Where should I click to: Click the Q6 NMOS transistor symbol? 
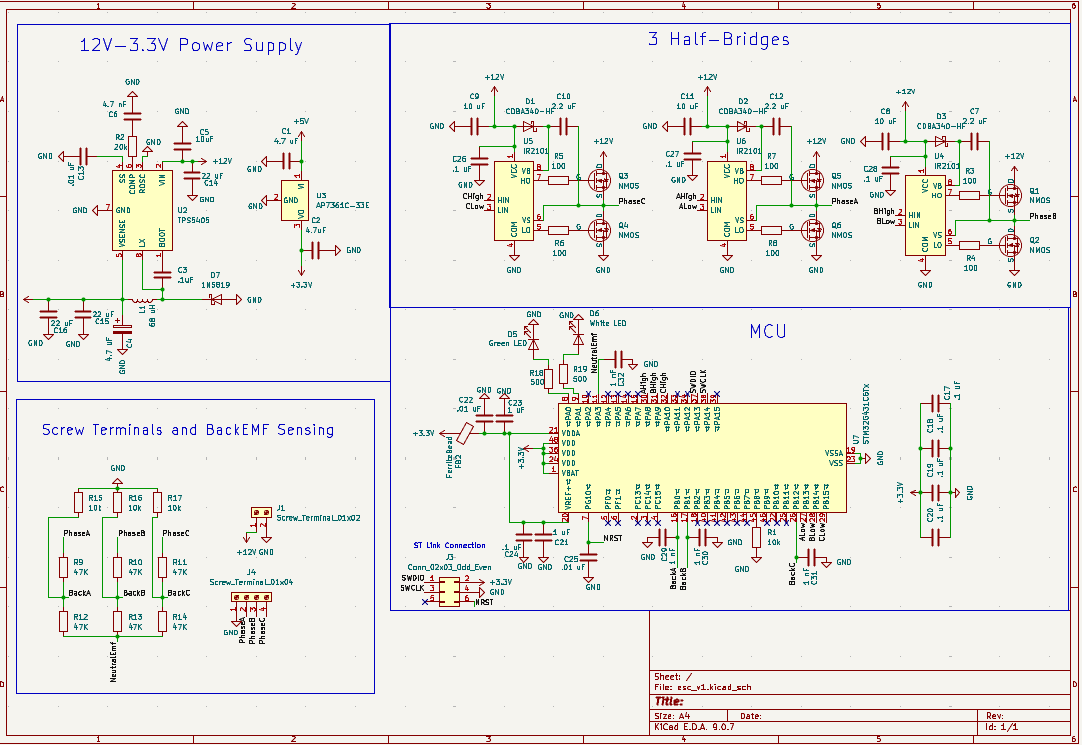813,230
